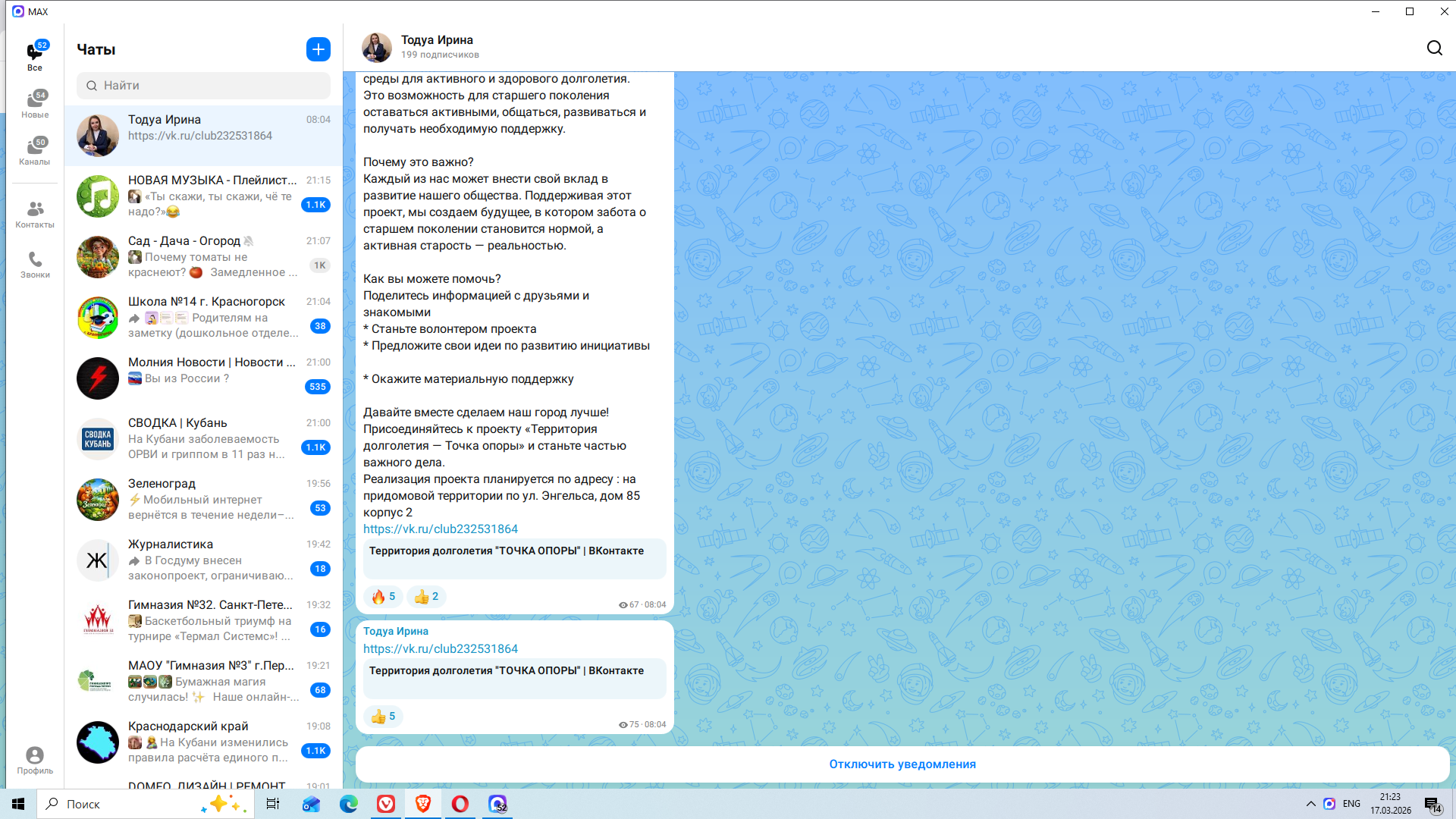Viewport: 1456px width, 819px height.
Task: Click Отключить уведомления button
Action: point(902,764)
